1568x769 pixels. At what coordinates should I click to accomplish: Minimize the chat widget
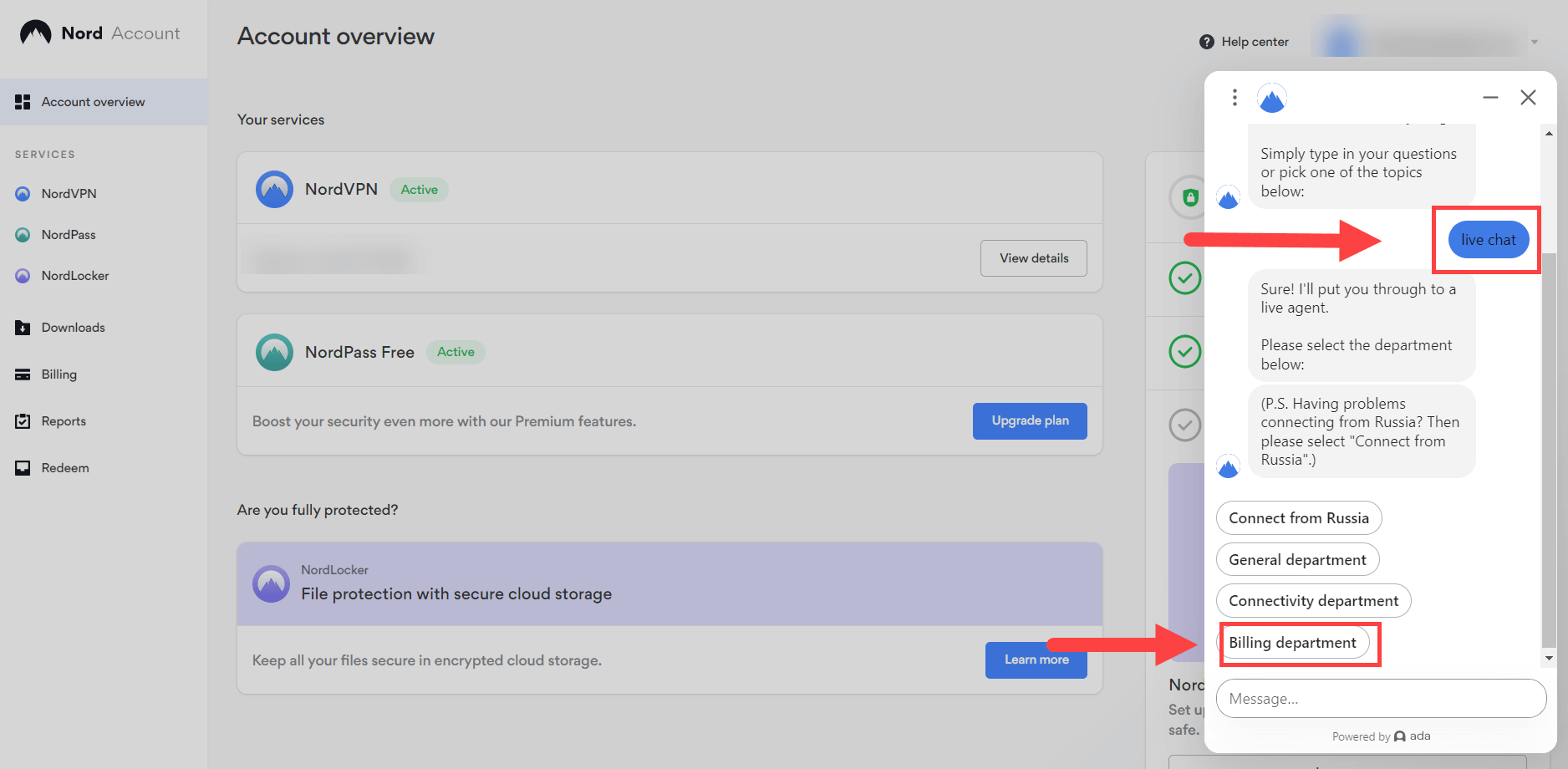click(1490, 98)
